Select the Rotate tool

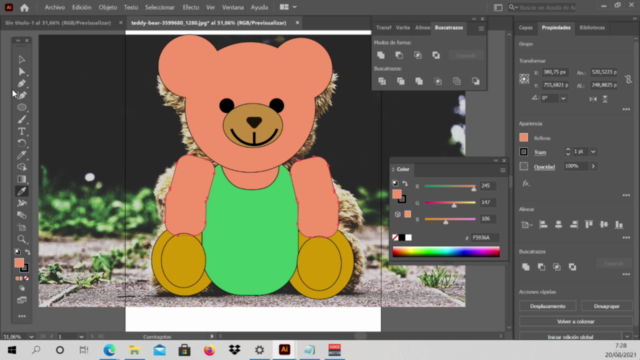[x=22, y=143]
